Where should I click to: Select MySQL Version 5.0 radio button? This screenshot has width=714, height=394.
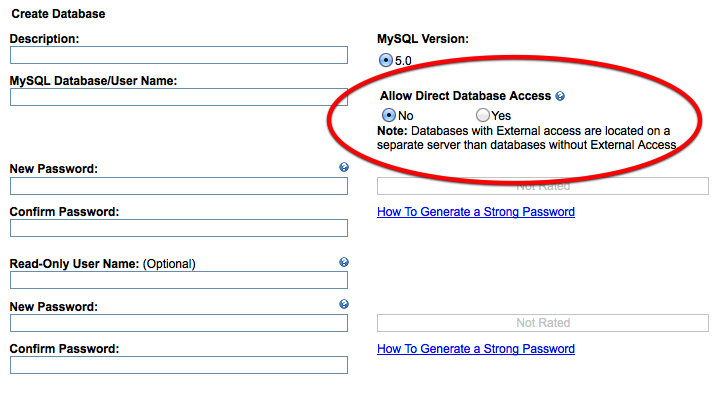point(386,60)
